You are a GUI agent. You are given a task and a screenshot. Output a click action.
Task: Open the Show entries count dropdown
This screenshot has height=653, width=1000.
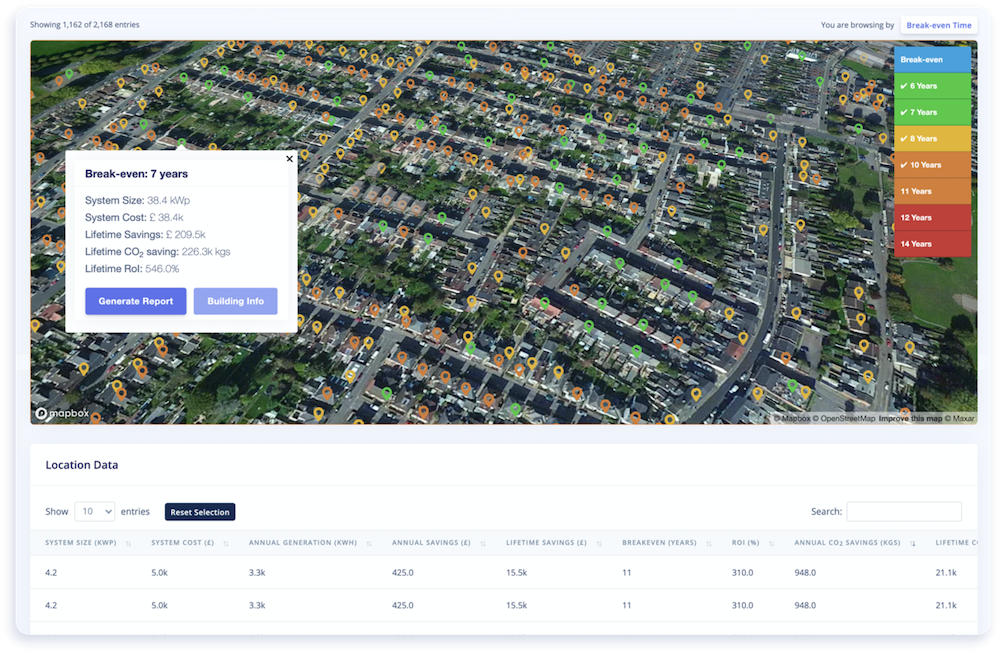point(95,511)
